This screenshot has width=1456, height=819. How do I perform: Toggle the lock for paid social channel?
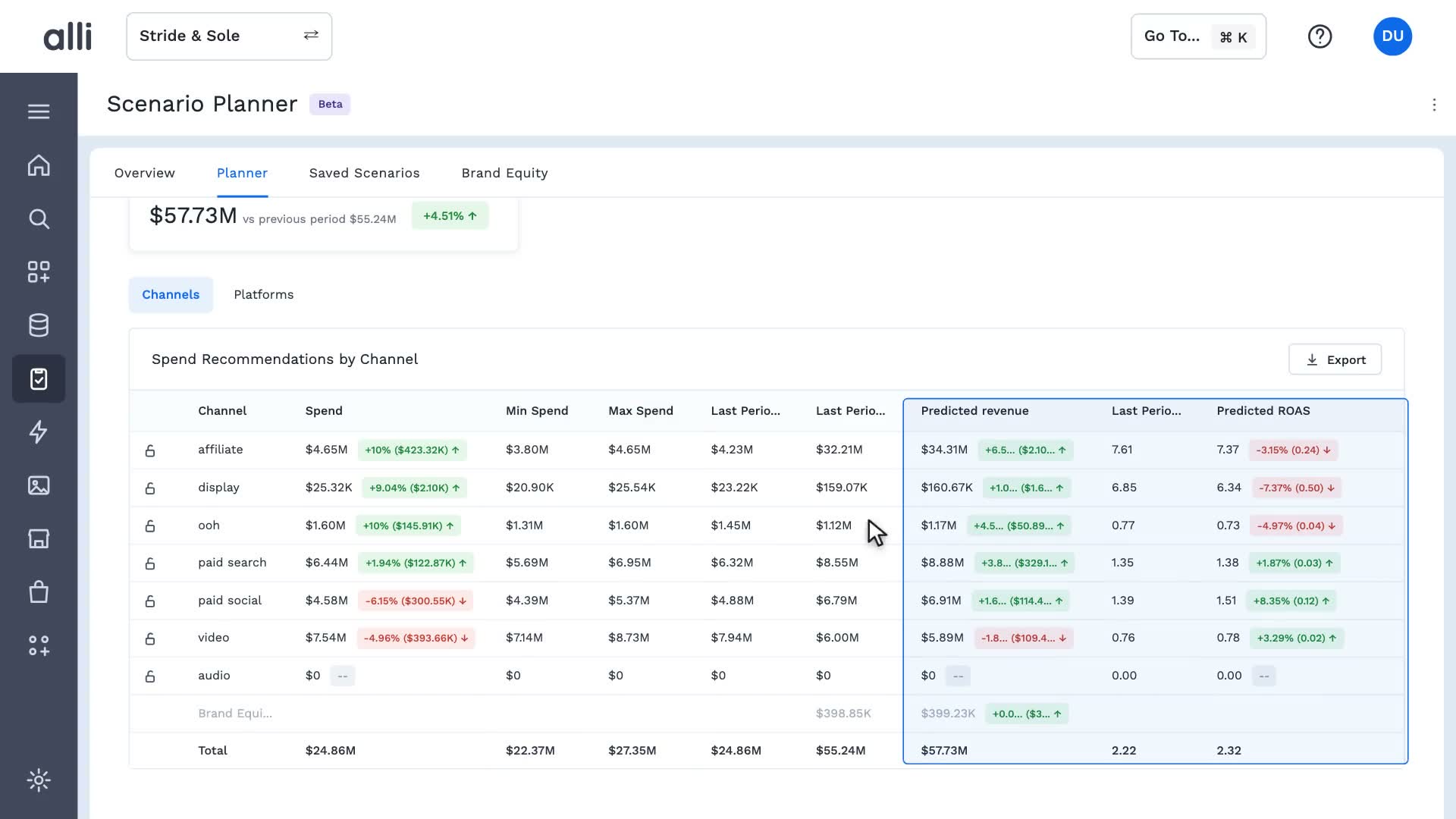point(150,601)
